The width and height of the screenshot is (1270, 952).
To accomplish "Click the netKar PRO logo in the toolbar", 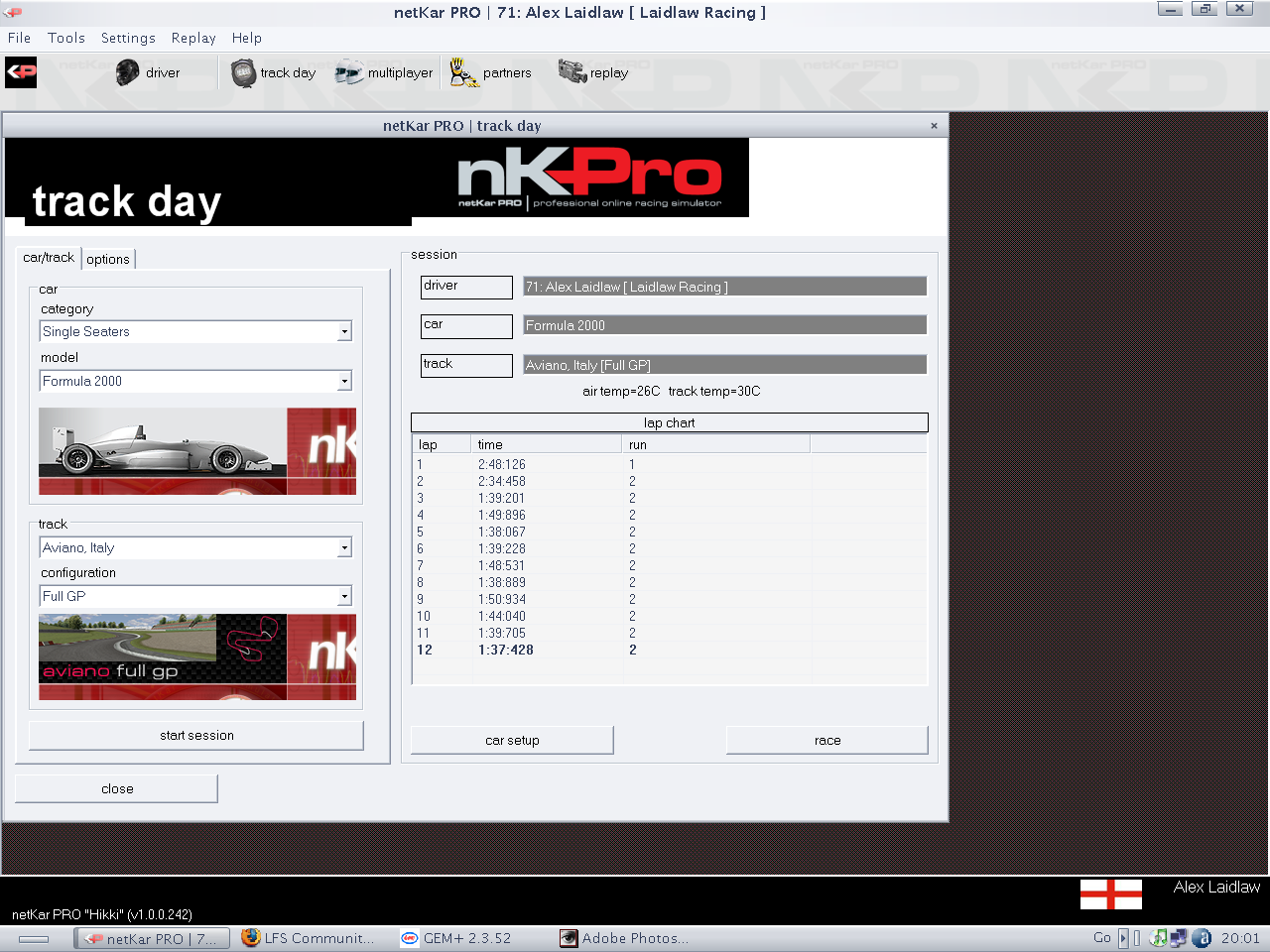I will (x=21, y=72).
